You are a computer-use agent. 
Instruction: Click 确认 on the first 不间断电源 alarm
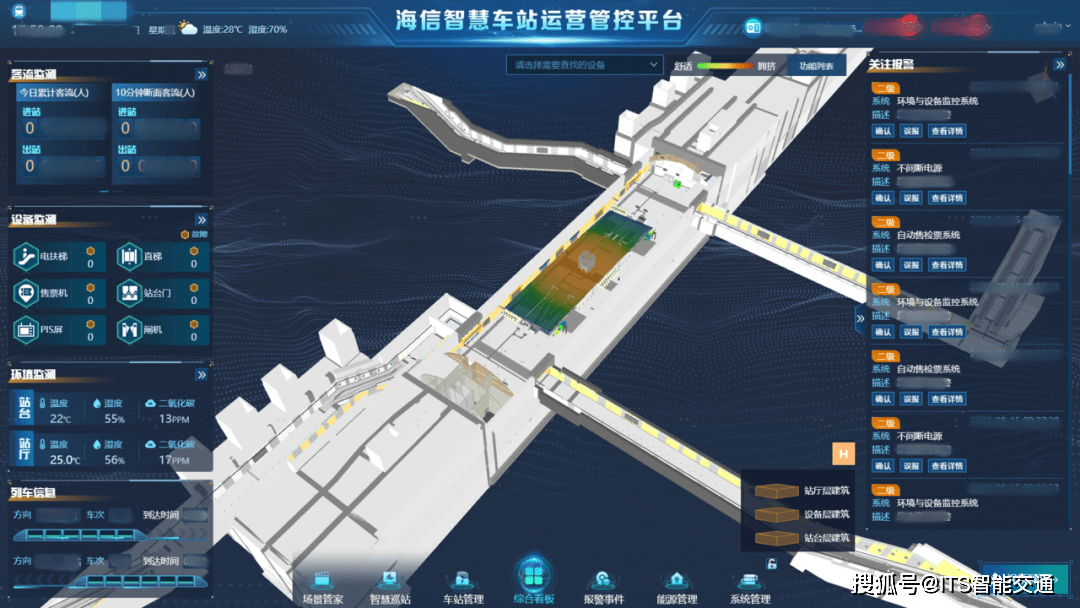882,198
